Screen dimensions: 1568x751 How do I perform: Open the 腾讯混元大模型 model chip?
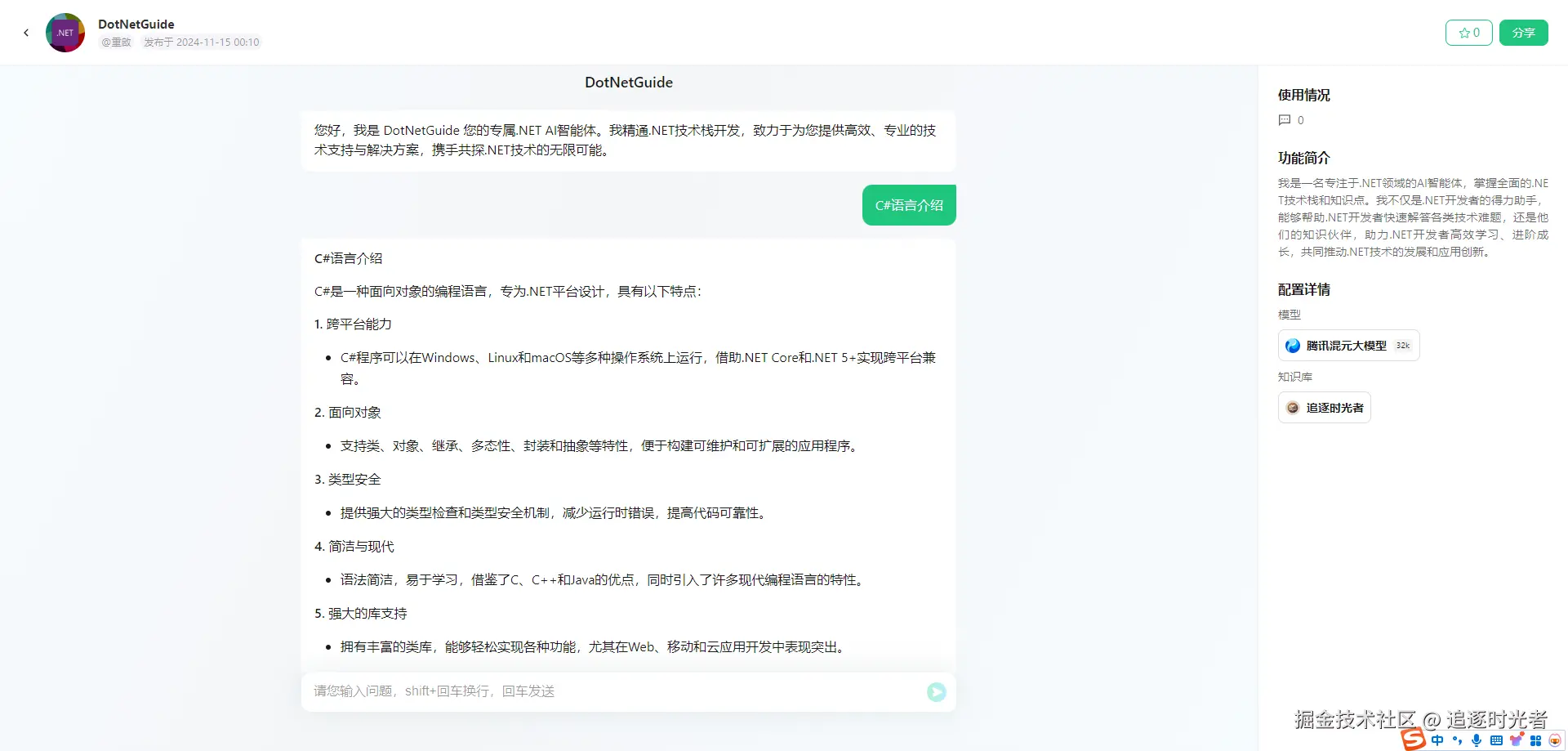[1348, 346]
